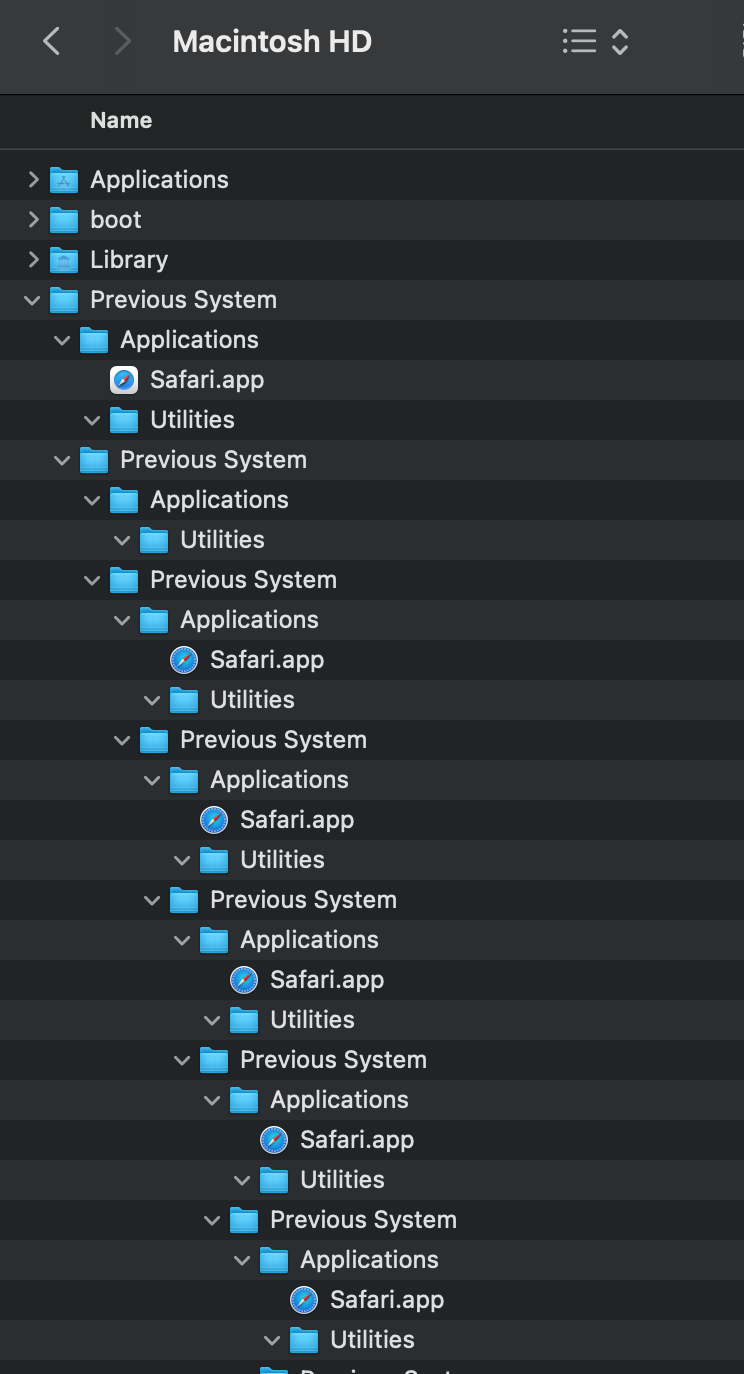The height and width of the screenshot is (1374, 744).
Task: Click the outermost Previous System folder icon
Action: (x=64, y=300)
